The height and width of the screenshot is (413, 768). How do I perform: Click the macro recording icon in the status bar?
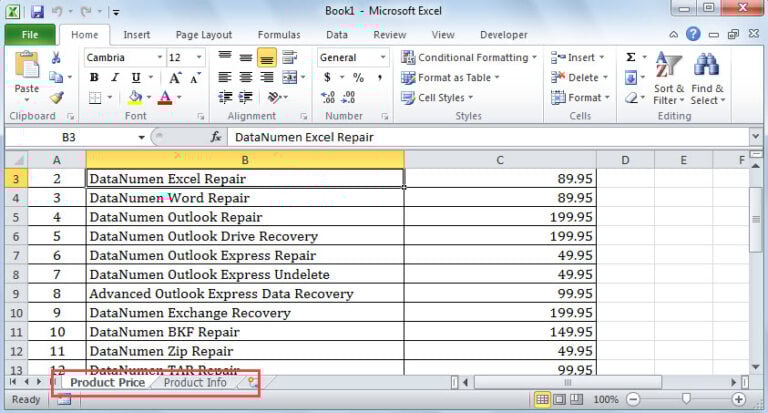pyautogui.click(x=64, y=400)
